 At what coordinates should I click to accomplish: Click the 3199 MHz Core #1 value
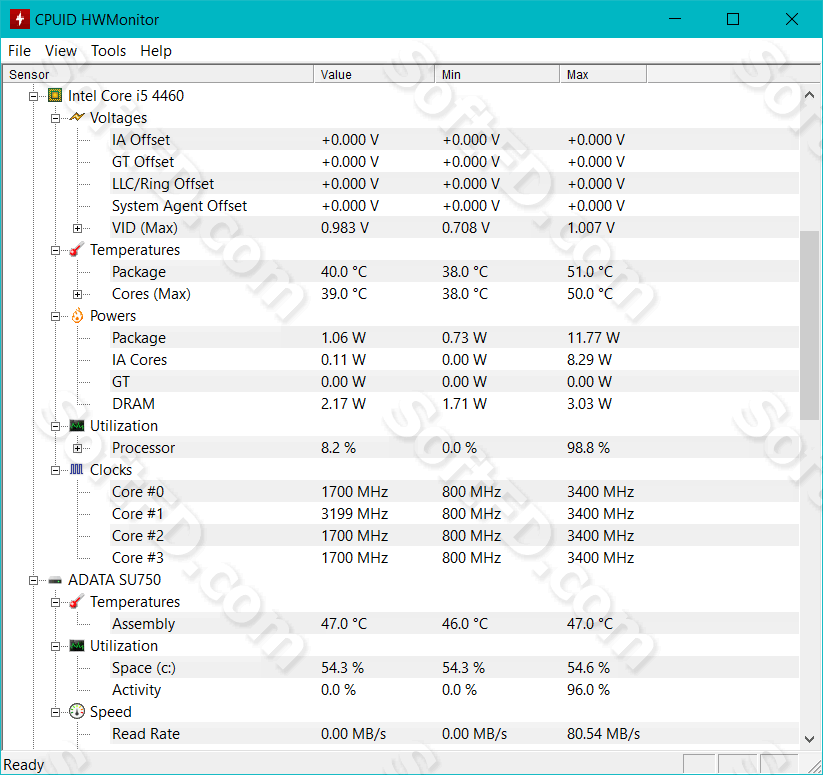[x=354, y=514]
